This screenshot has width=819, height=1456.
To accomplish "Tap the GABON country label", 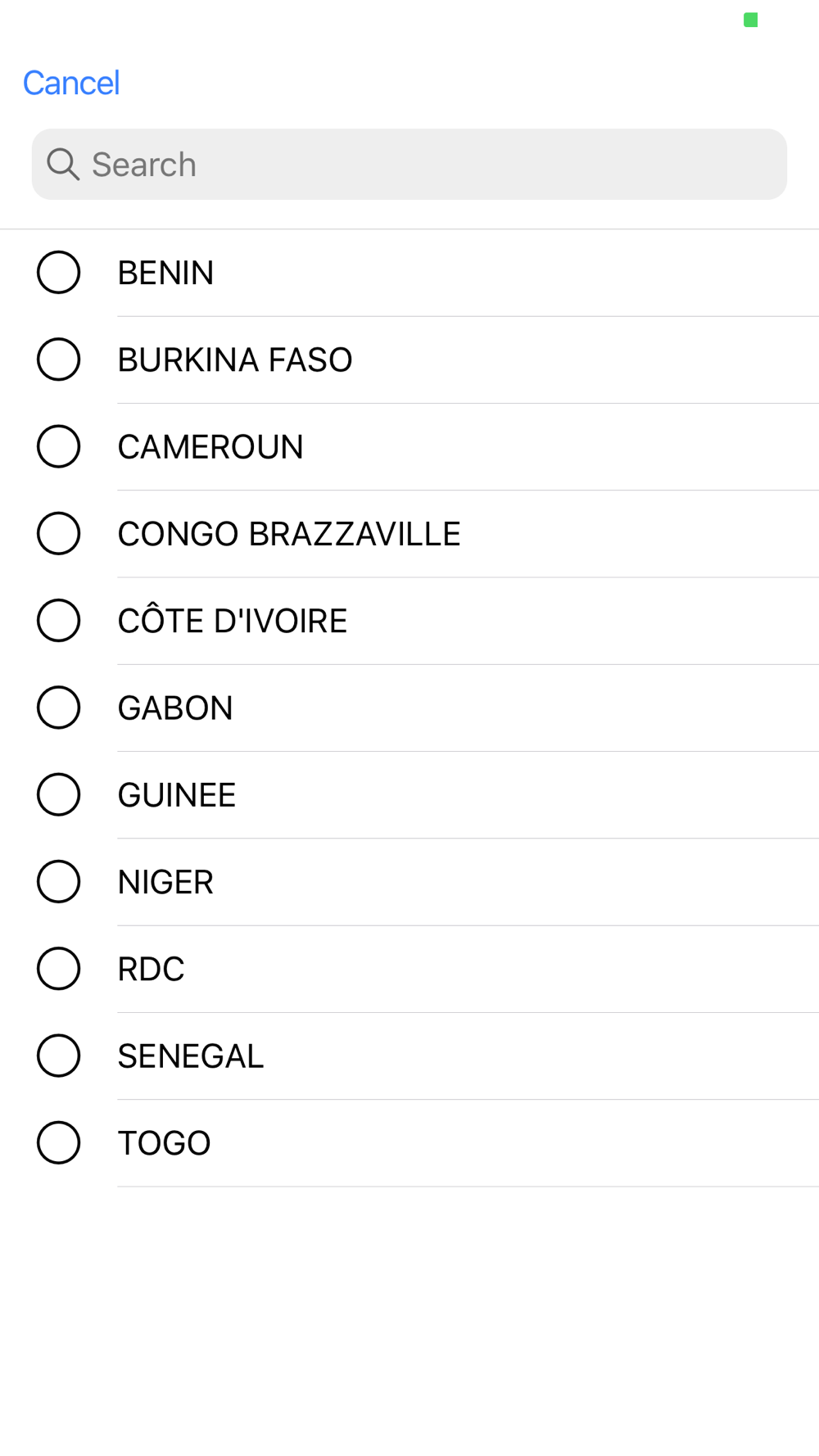I will pyautogui.click(x=175, y=708).
